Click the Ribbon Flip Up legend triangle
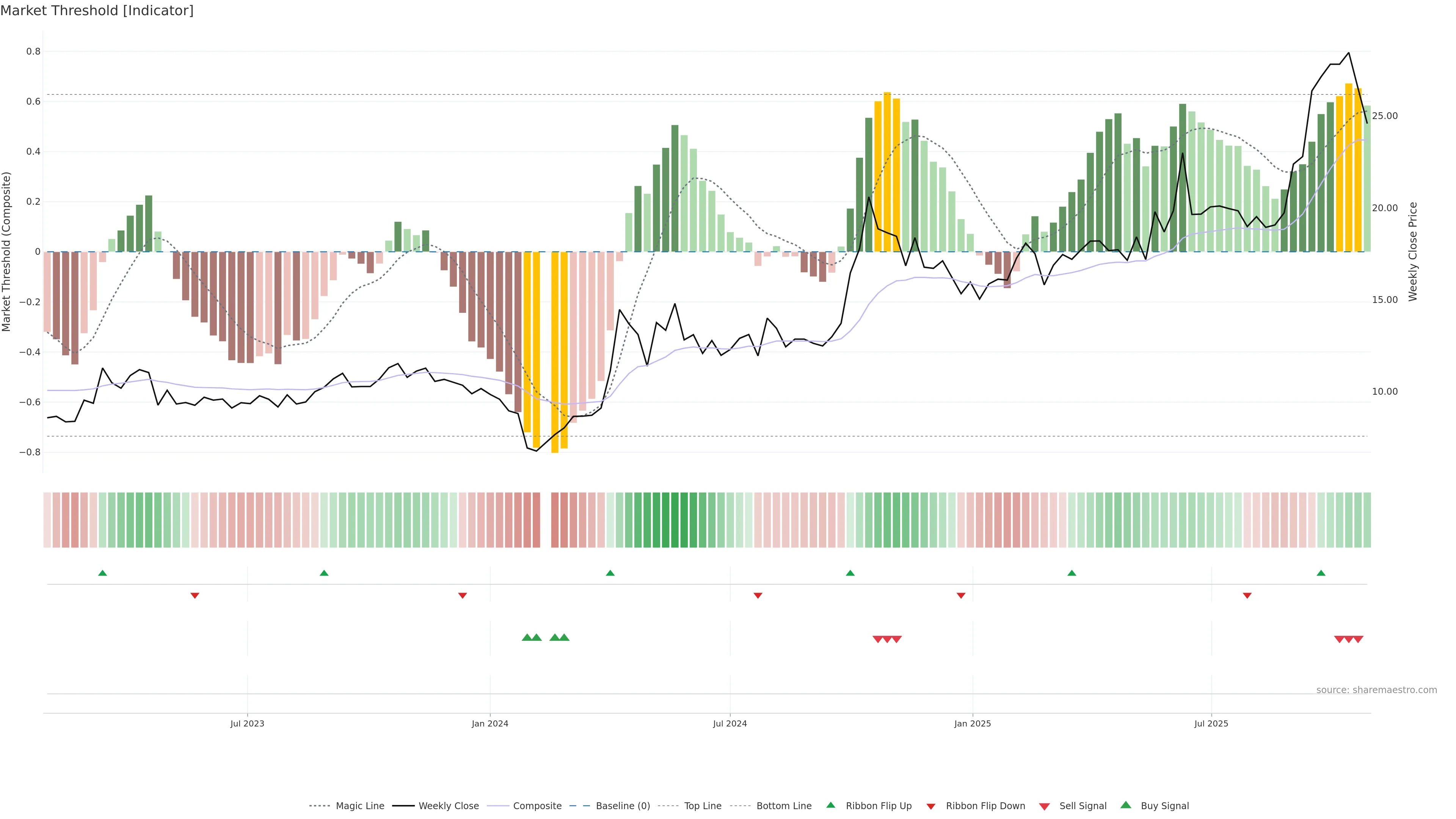 (830, 805)
